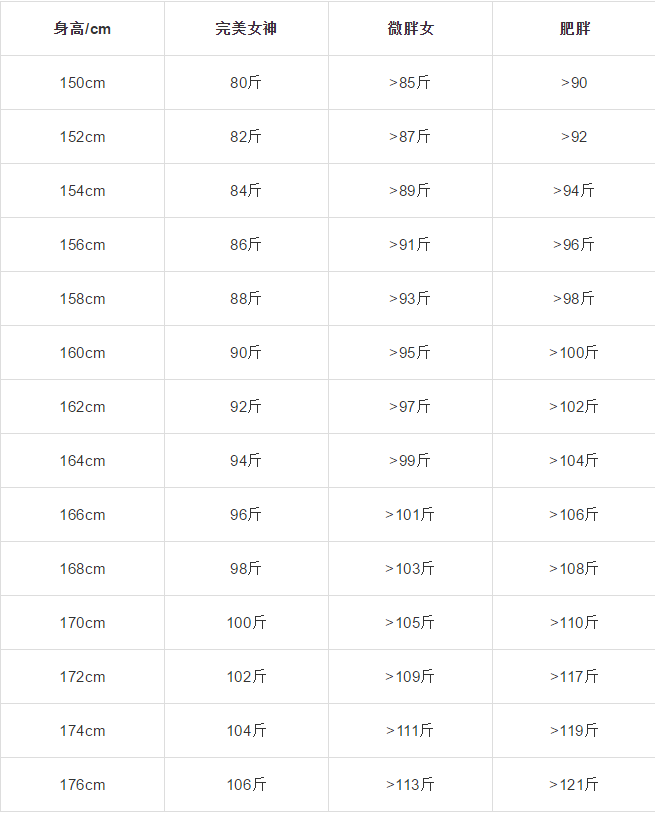Select the 150cm height cell
Screen dimensions: 655x814
point(82,83)
